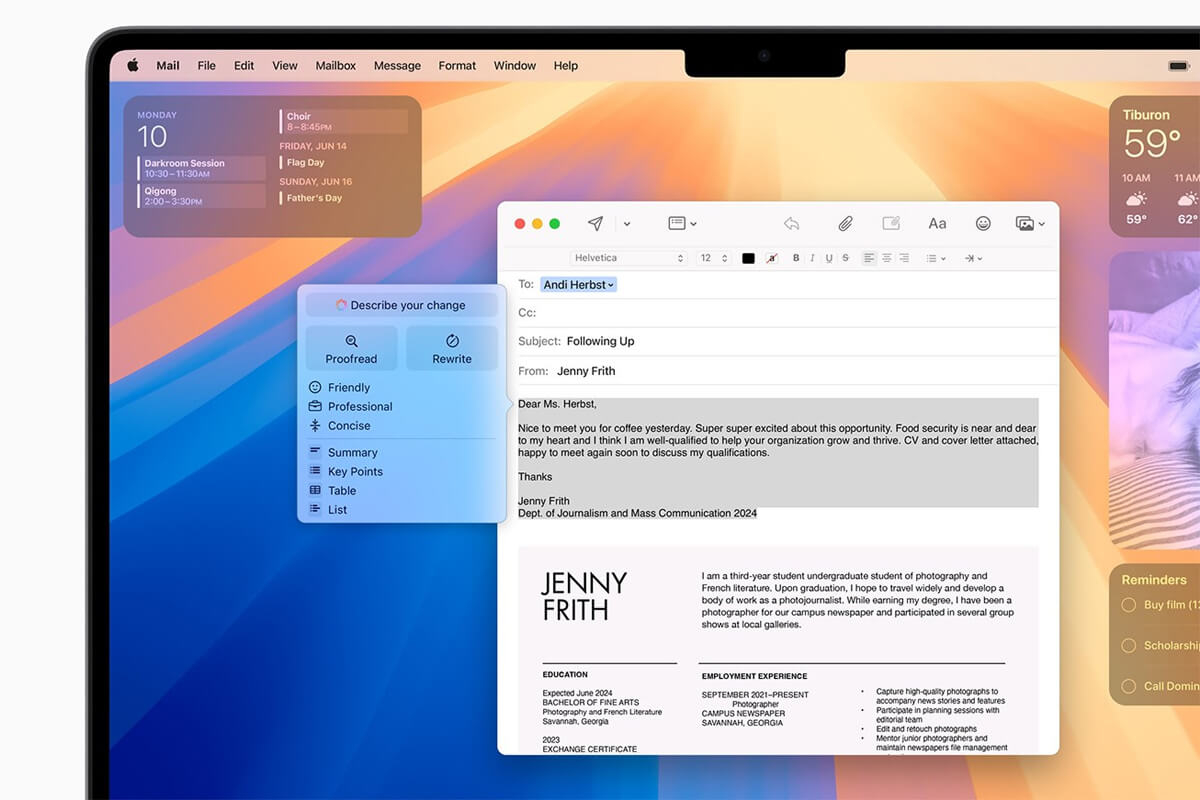This screenshot has height=800, width=1200.
Task: Toggle italic formatting in the format bar
Action: coord(812,258)
